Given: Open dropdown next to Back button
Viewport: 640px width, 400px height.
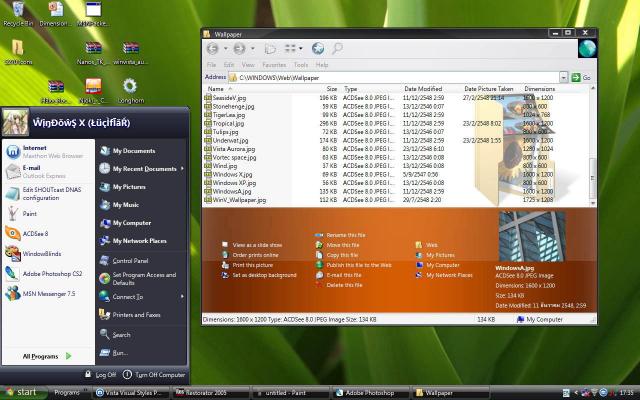Looking at the screenshot, I should pyautogui.click(x=225, y=49).
